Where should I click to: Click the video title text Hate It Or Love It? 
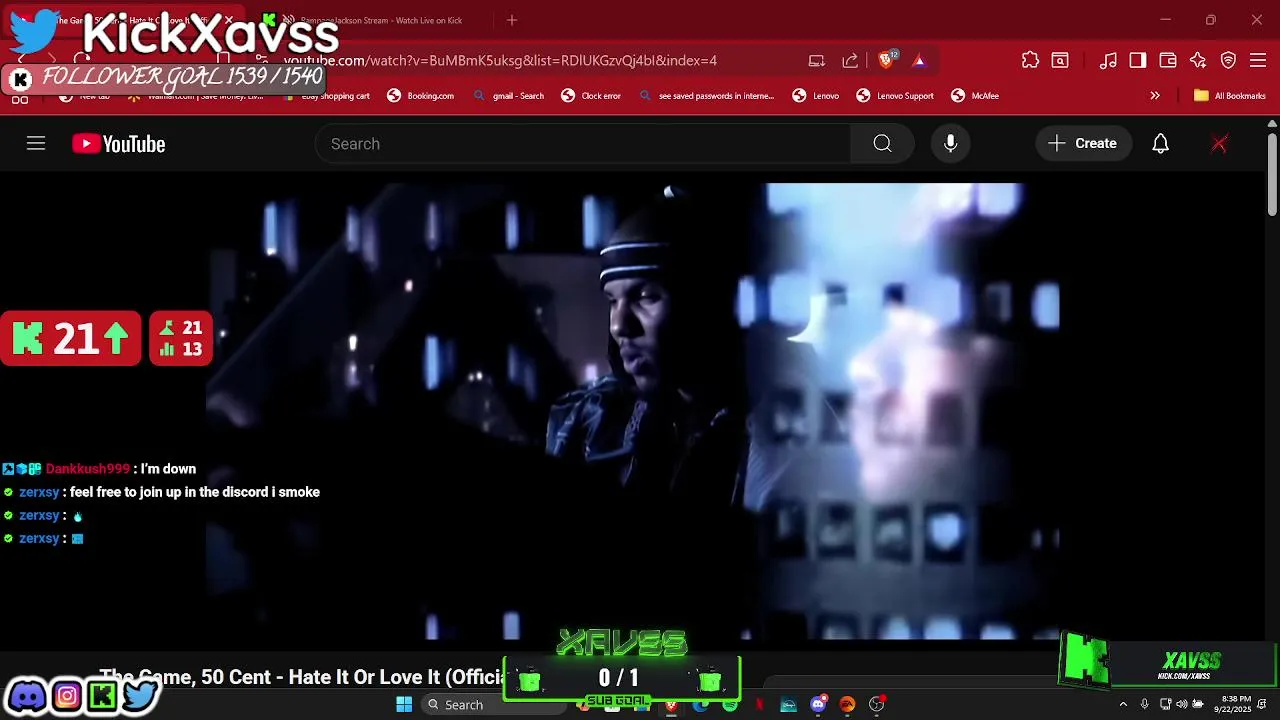305,677
